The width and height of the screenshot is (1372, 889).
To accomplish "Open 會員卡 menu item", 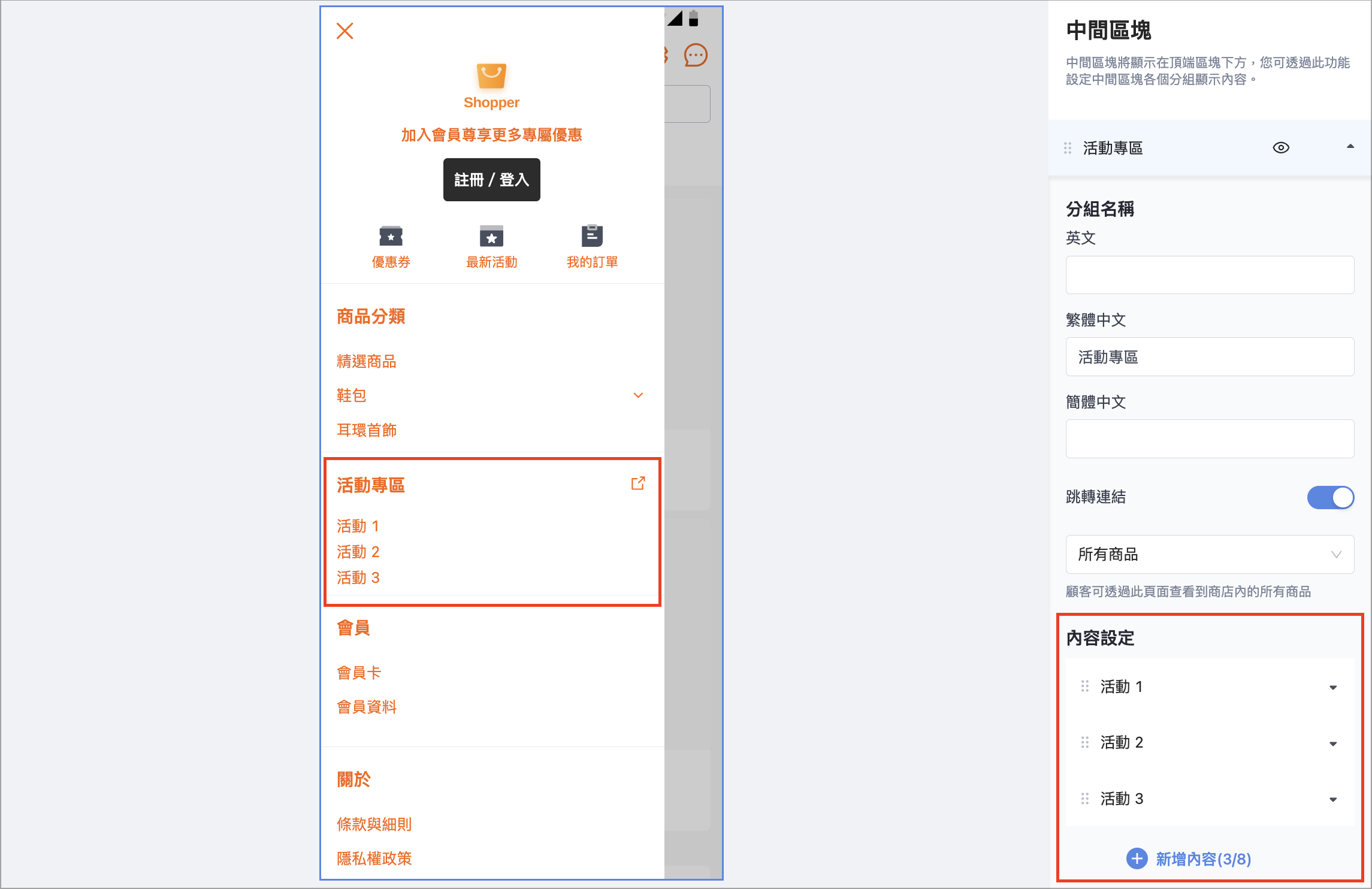I will [359, 673].
